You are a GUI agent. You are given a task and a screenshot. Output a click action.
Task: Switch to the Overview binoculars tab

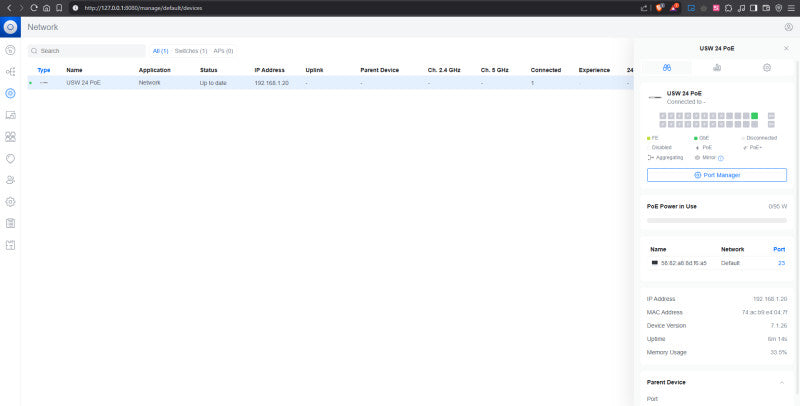(x=667, y=68)
